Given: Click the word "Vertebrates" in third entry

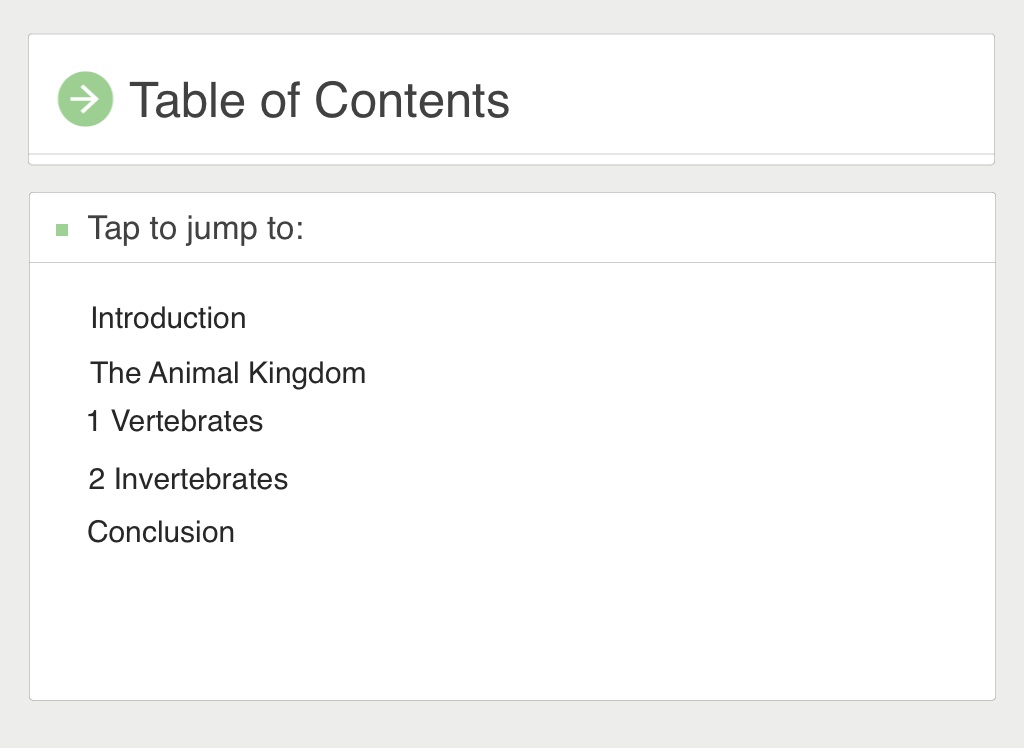Looking at the screenshot, I should (x=187, y=421).
